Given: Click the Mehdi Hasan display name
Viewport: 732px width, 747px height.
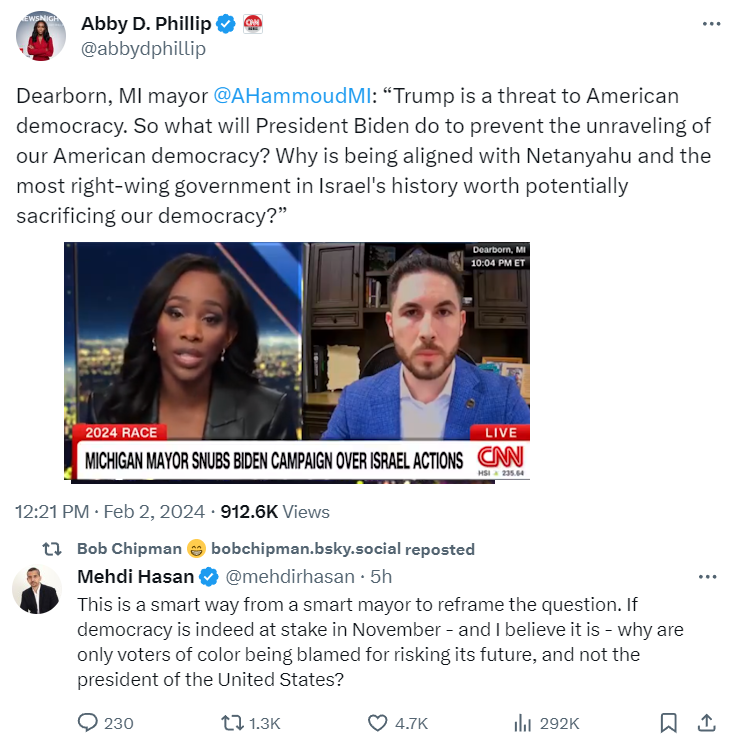Looking at the screenshot, I should click(136, 576).
